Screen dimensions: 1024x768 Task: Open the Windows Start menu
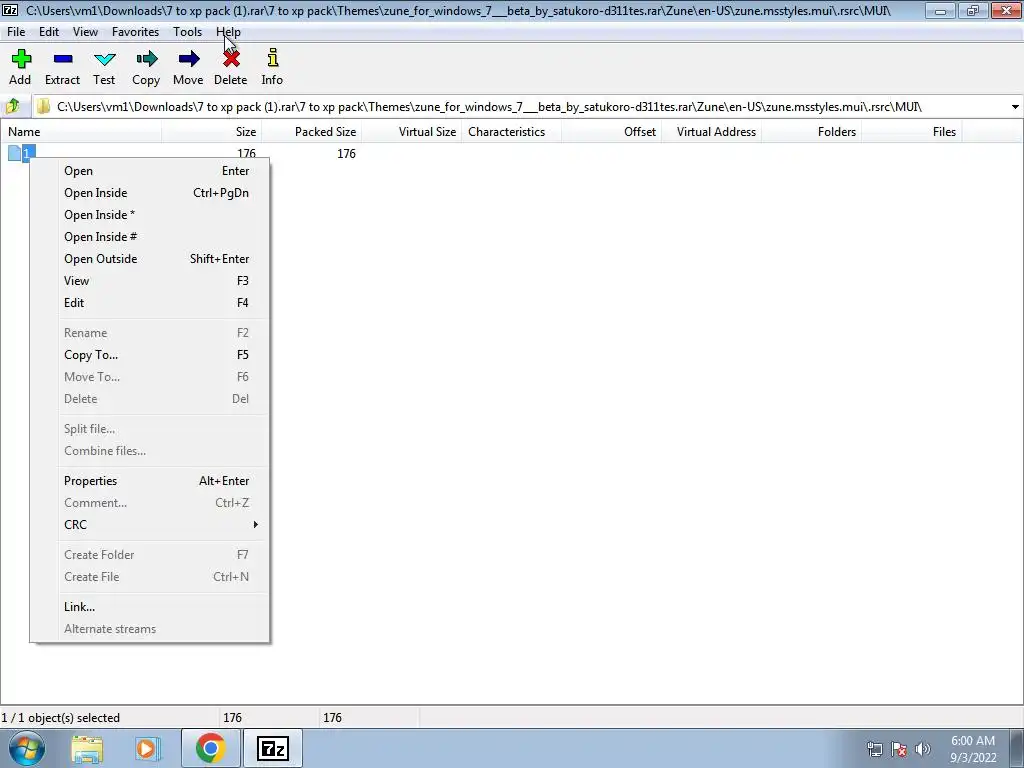pos(27,748)
